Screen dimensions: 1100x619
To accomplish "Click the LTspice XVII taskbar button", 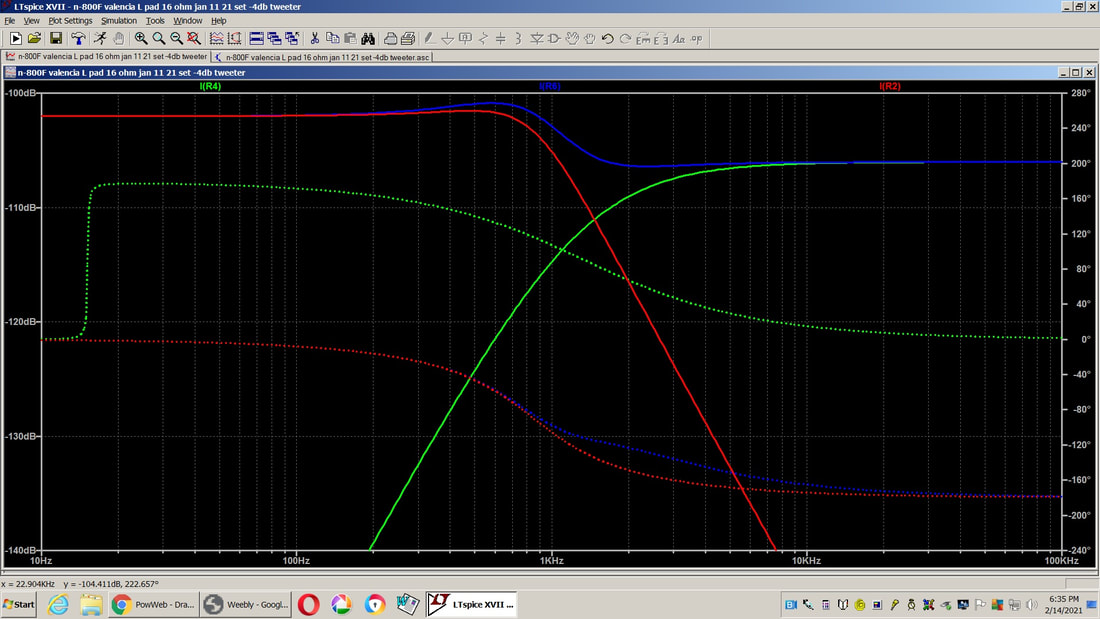I will click(471, 604).
